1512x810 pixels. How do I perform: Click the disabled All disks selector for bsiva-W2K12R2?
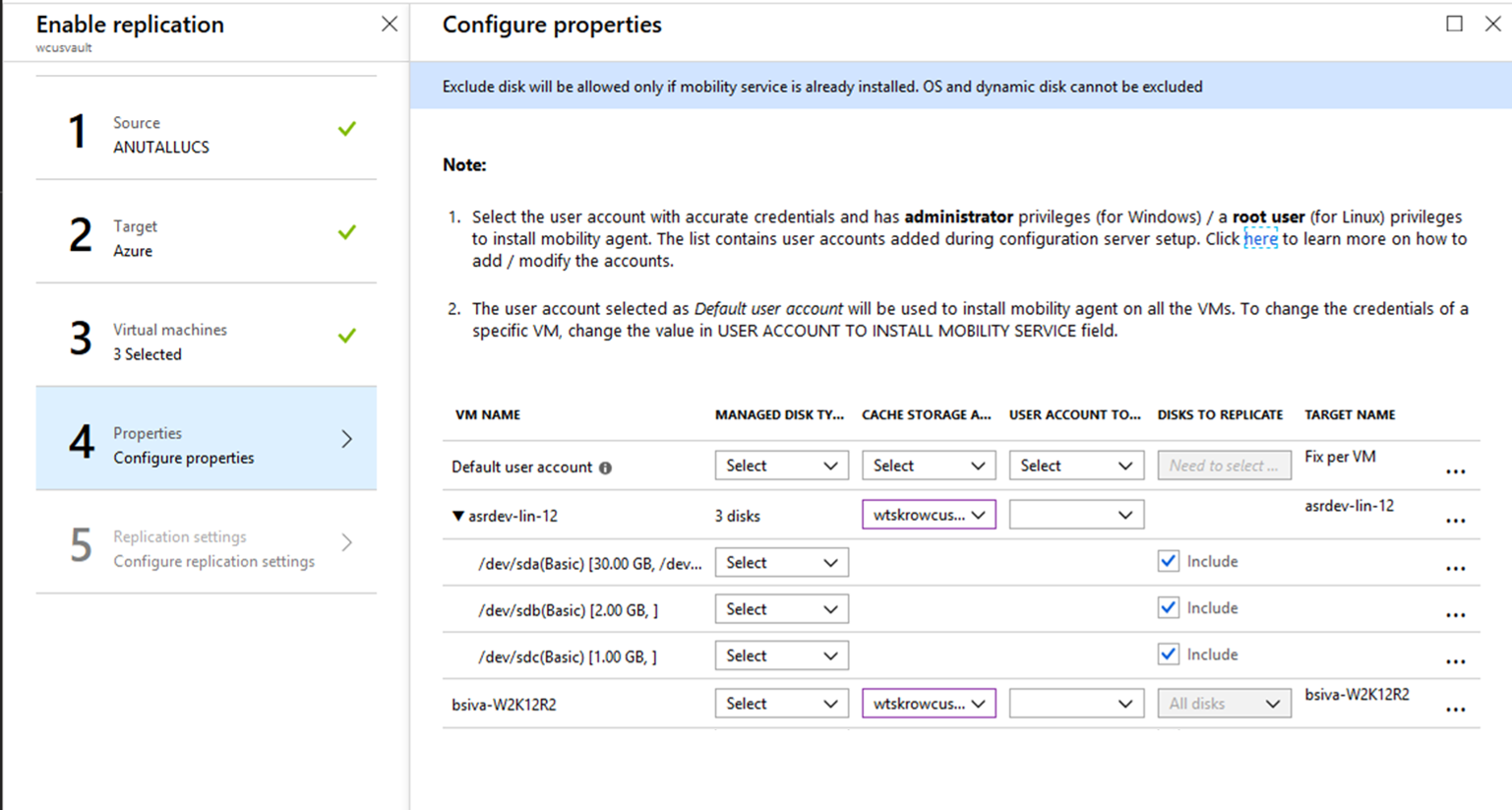click(x=1224, y=703)
